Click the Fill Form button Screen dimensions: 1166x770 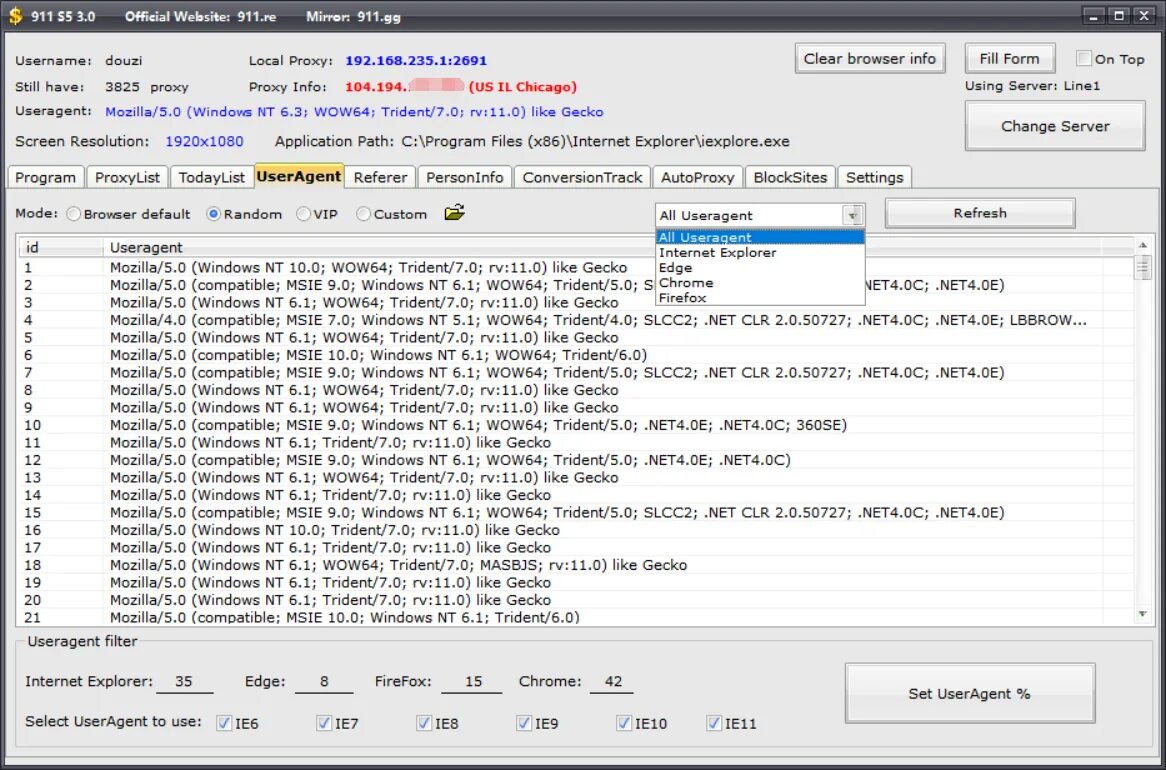coord(1009,58)
